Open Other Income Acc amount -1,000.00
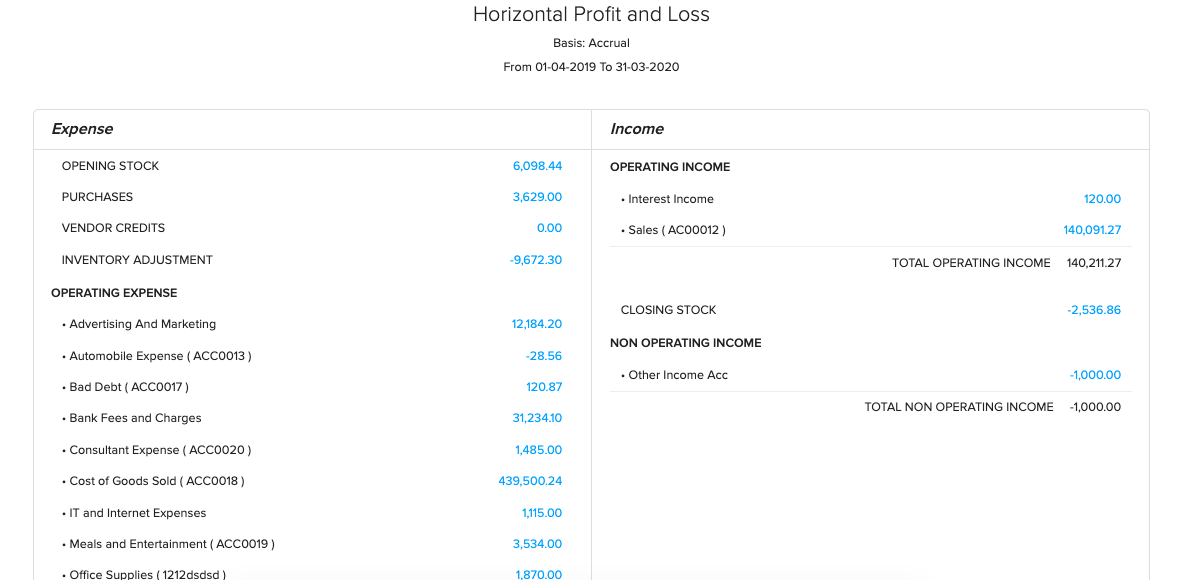Screen dimensions: 1182x580 click(1095, 375)
